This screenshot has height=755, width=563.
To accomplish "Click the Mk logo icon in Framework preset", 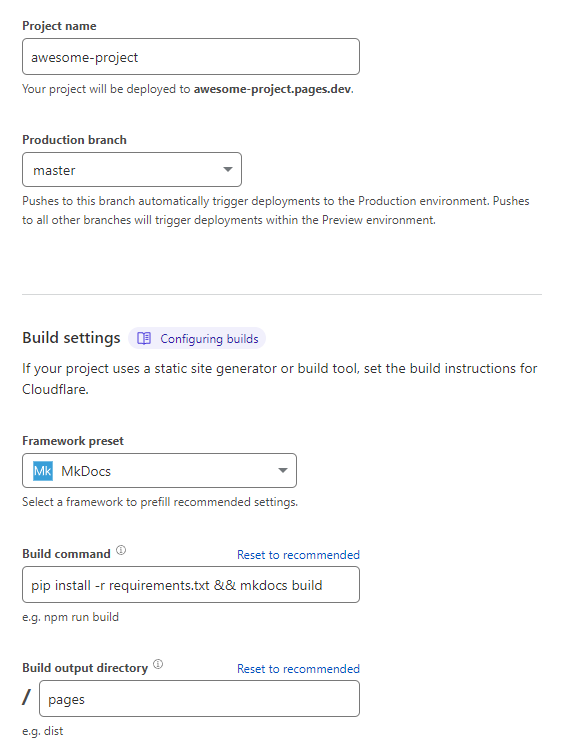I will coord(42,471).
